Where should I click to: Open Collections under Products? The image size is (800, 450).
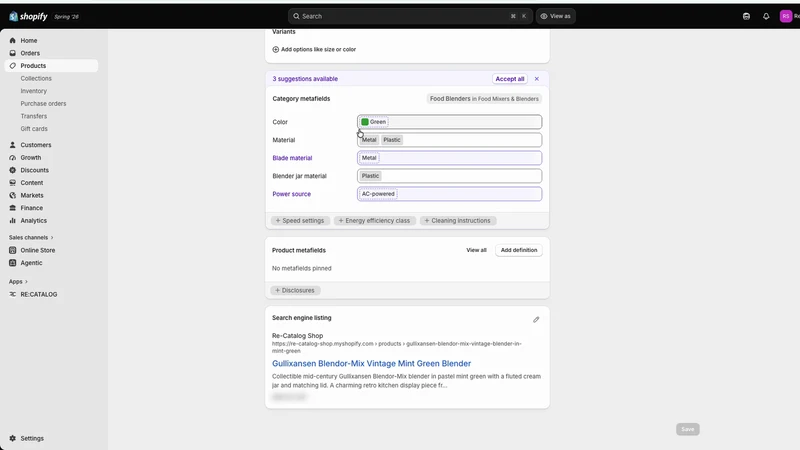click(x=36, y=79)
